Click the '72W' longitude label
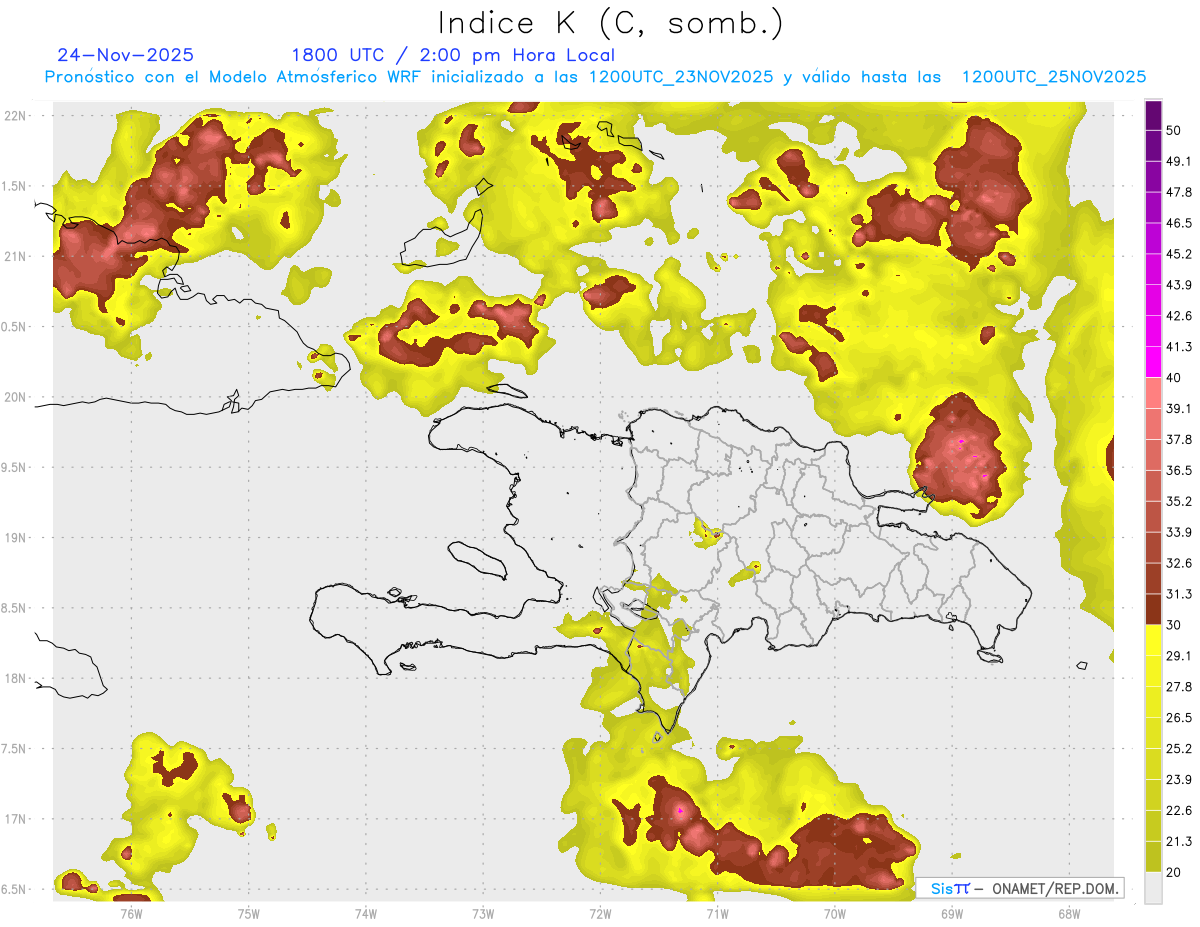1200x927 pixels. [600, 913]
